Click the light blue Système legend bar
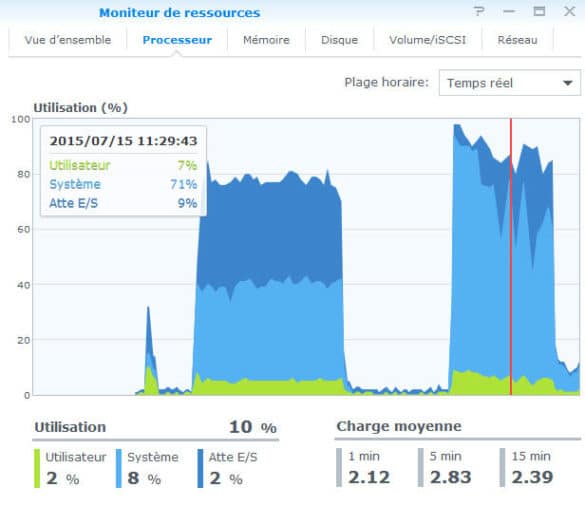Image resolution: width=585 pixels, height=505 pixels. click(119, 468)
